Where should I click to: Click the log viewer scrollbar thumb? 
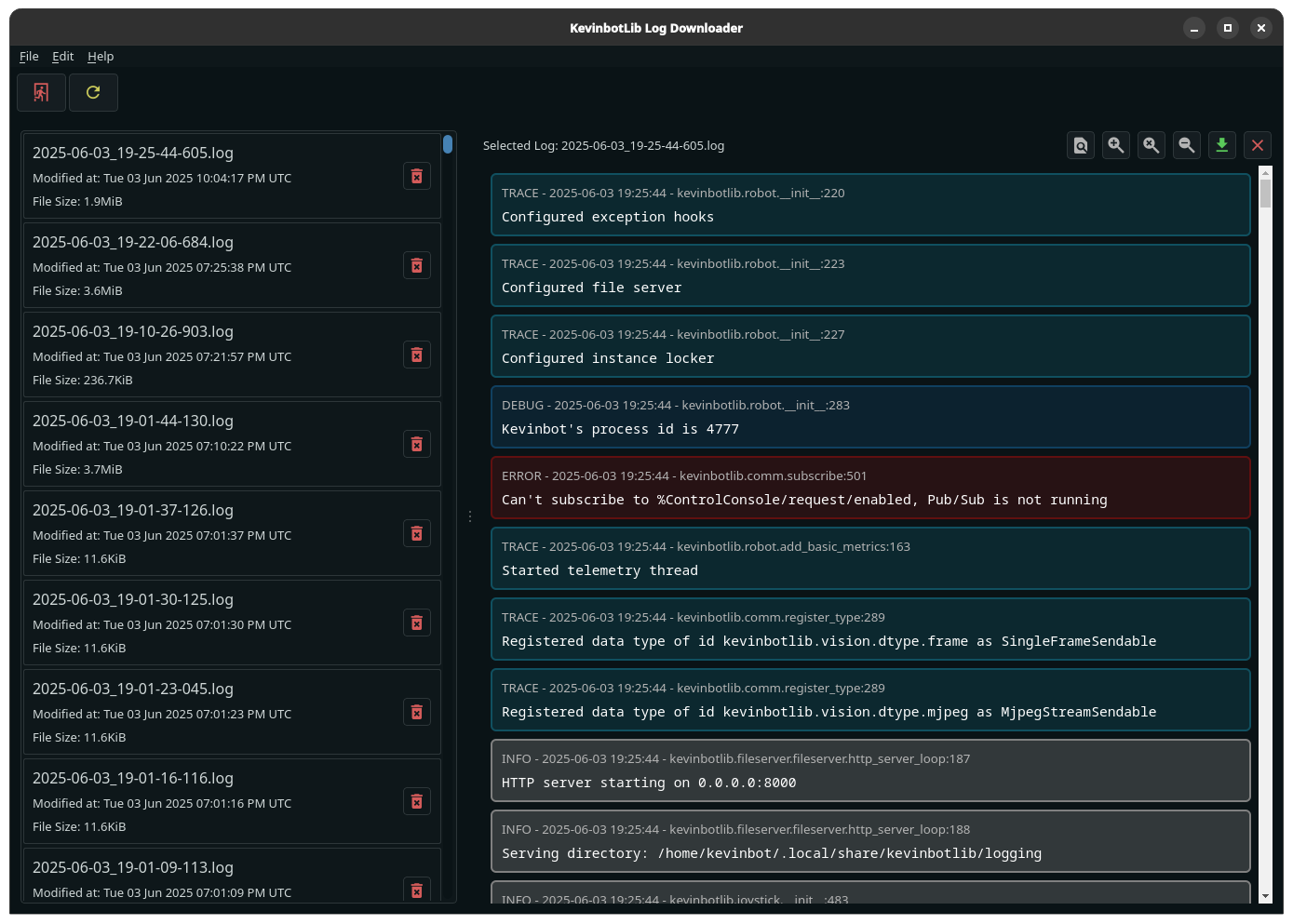[1265, 193]
